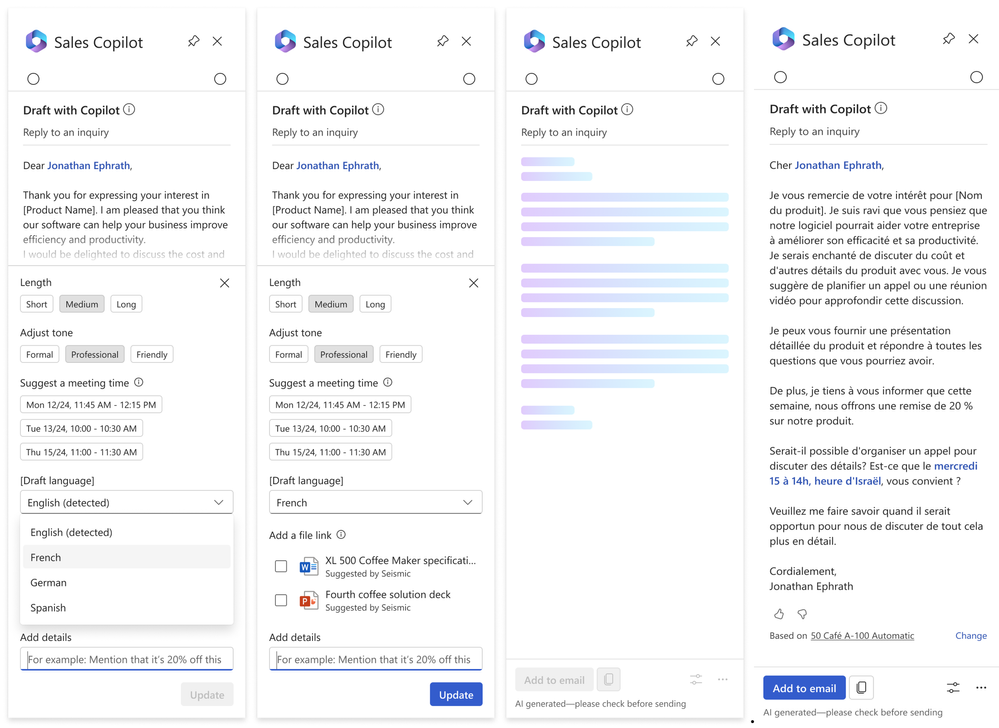Pin the third Sales Copilot panel
999x728 pixels.
[692, 41]
